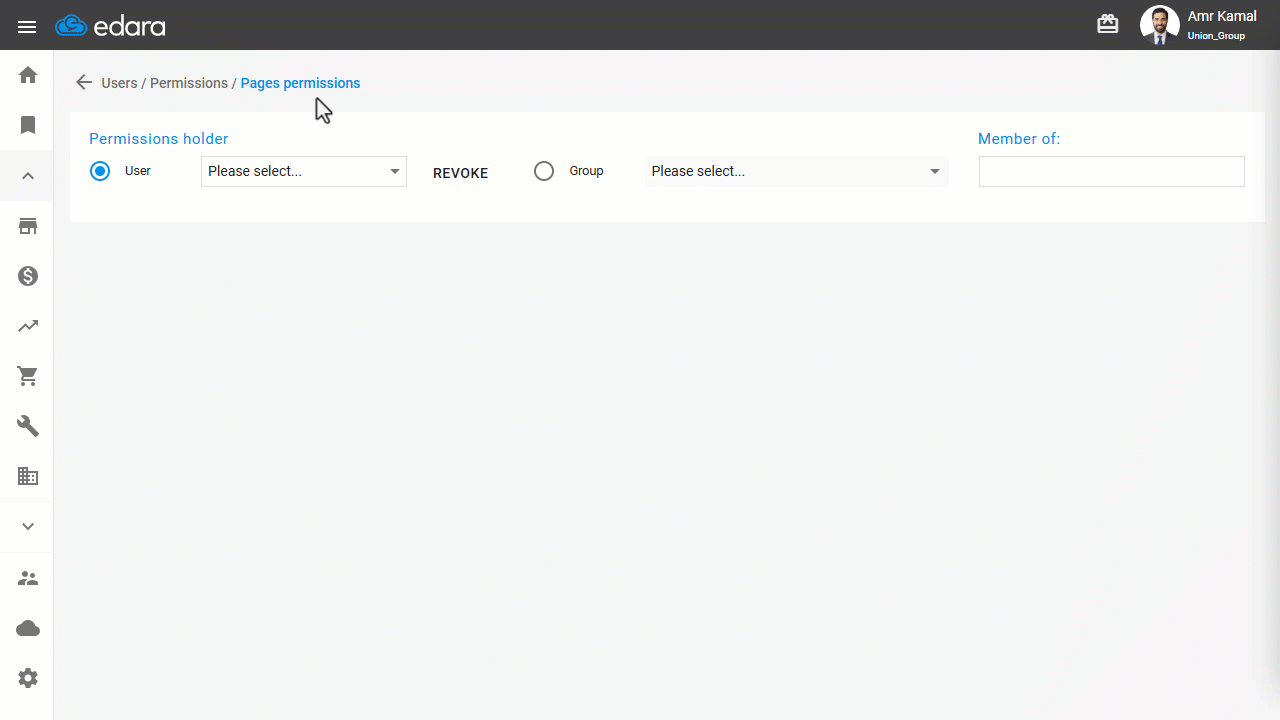Open the building sidebar icon
The width and height of the screenshot is (1280, 720).
click(x=28, y=476)
